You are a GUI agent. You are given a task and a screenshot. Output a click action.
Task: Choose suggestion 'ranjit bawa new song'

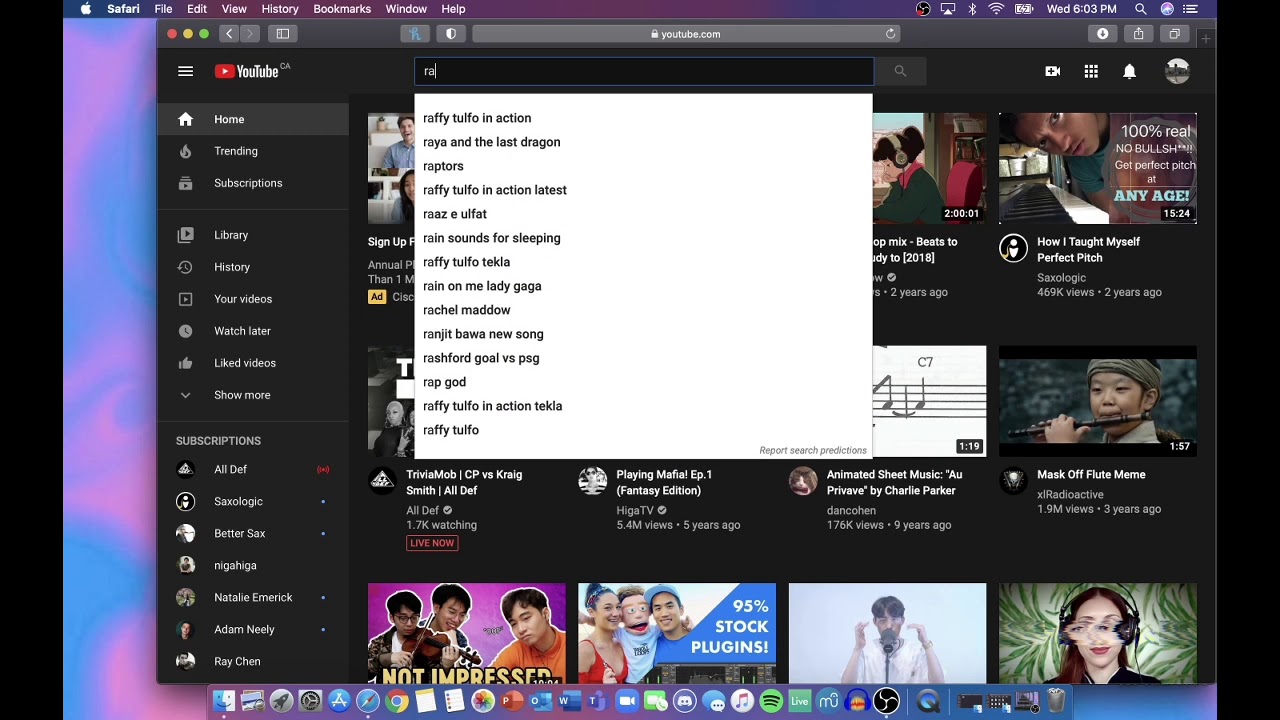click(643, 334)
